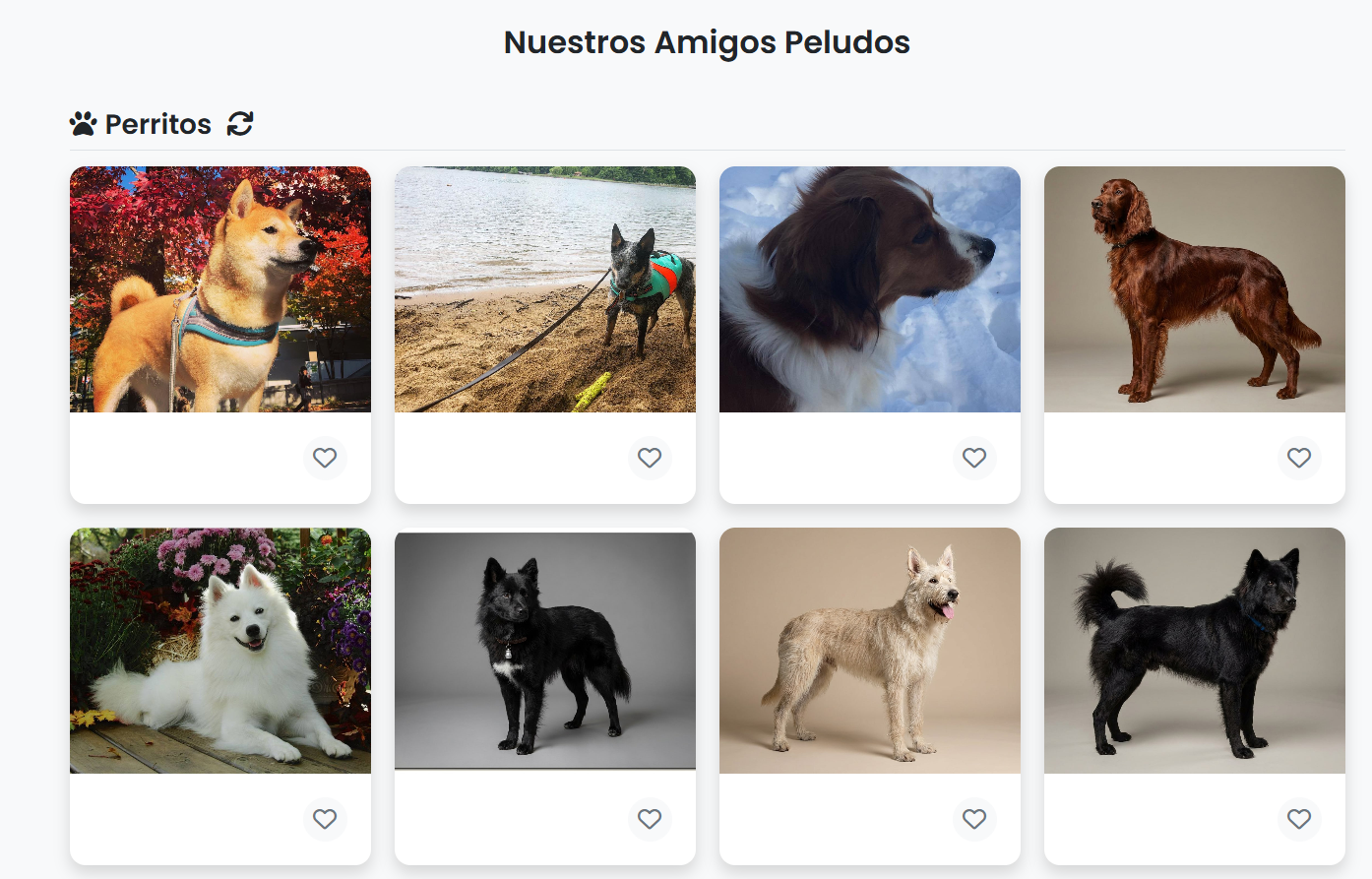Open the black dog beige backdrop photo

click(1195, 651)
